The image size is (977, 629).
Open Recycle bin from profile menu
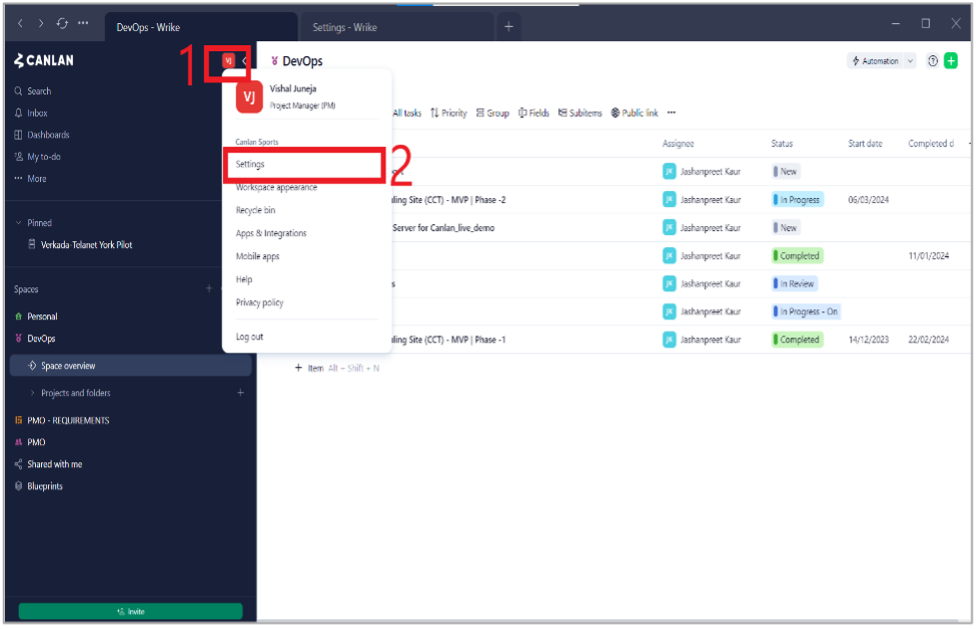255,211
